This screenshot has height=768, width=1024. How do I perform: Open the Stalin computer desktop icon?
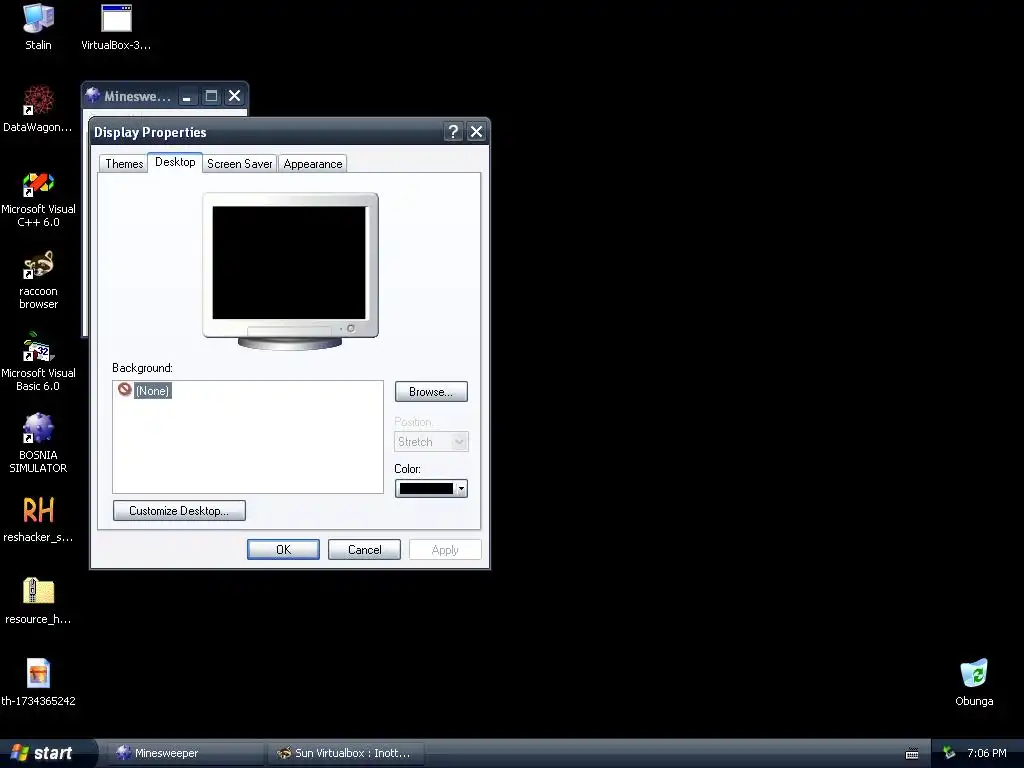[x=38, y=18]
